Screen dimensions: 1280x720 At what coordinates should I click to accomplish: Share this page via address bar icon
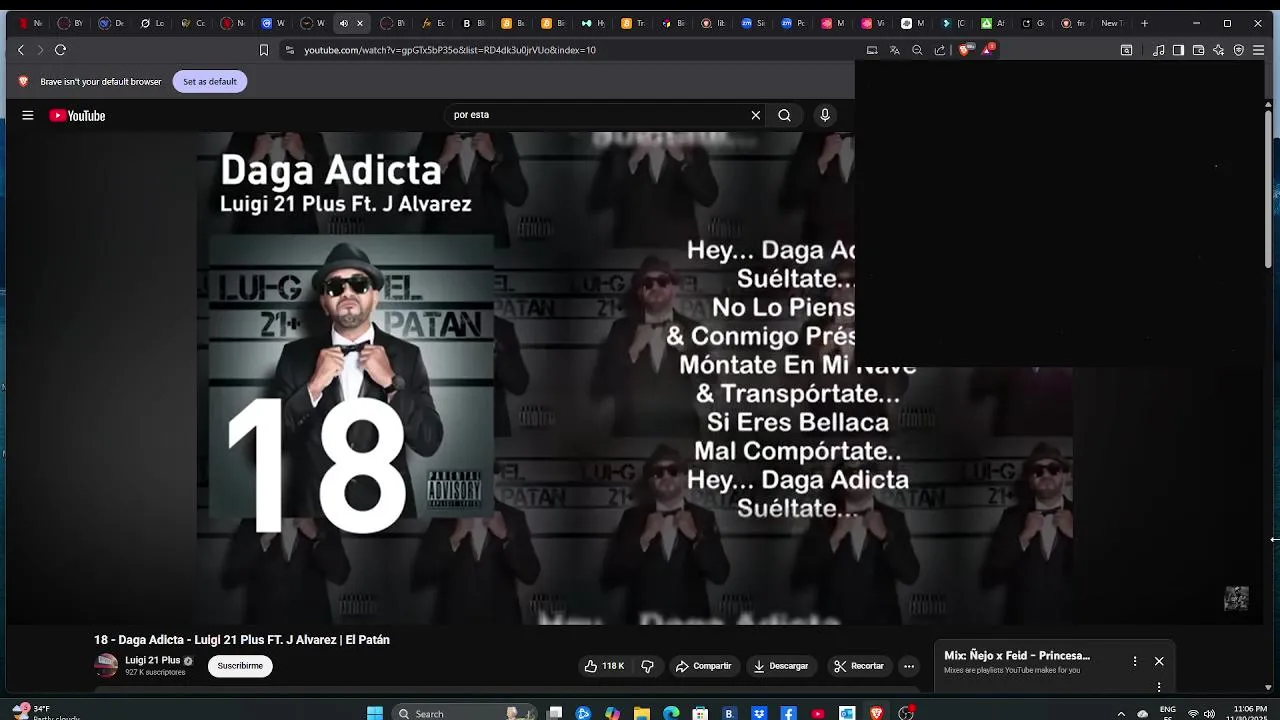coord(940,50)
